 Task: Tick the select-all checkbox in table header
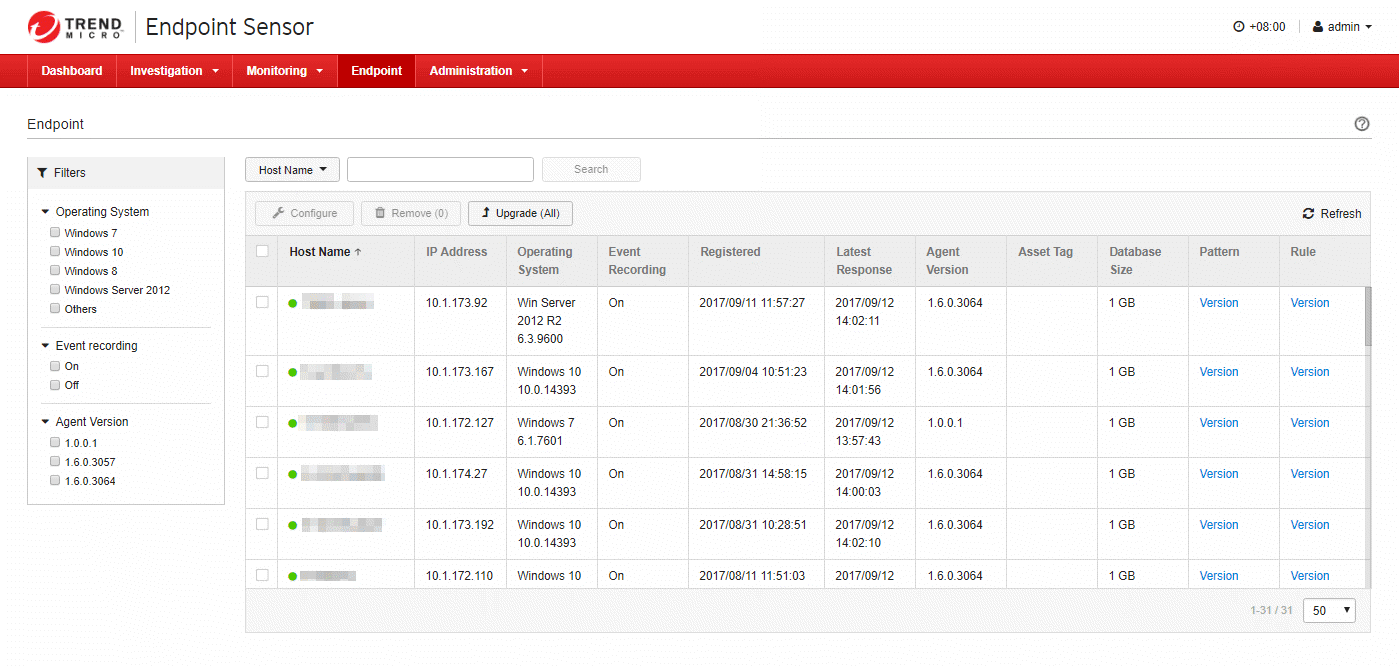[262, 252]
